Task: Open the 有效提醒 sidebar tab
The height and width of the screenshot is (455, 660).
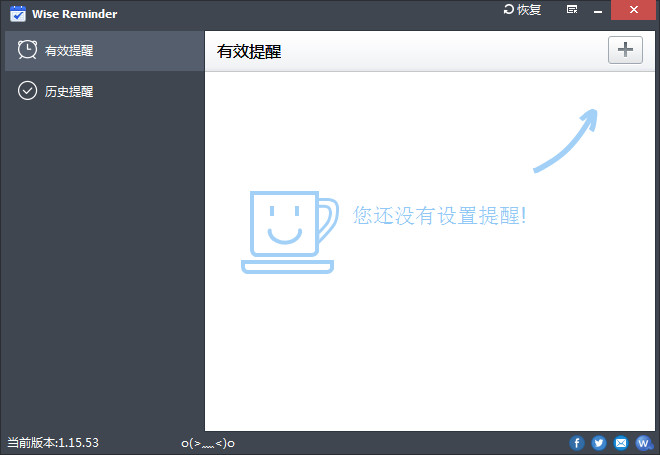Action: tap(104, 51)
